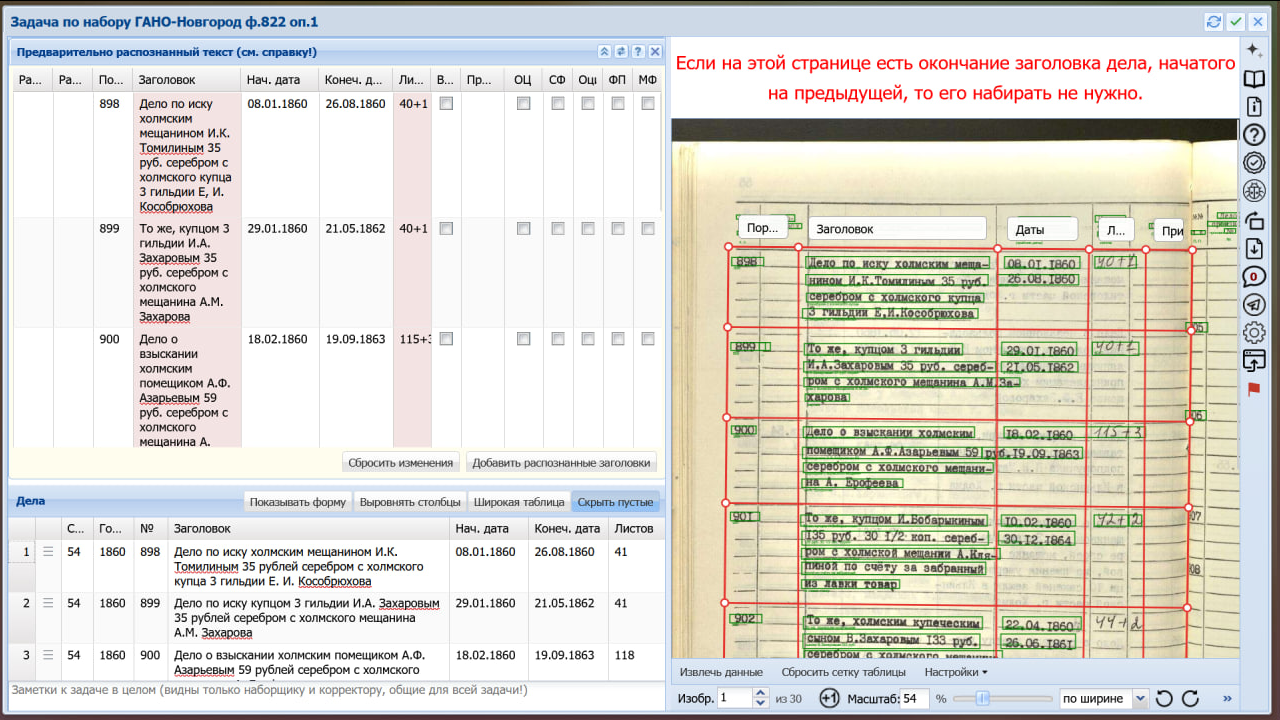Open the info document icon in sidebar

point(1254,106)
